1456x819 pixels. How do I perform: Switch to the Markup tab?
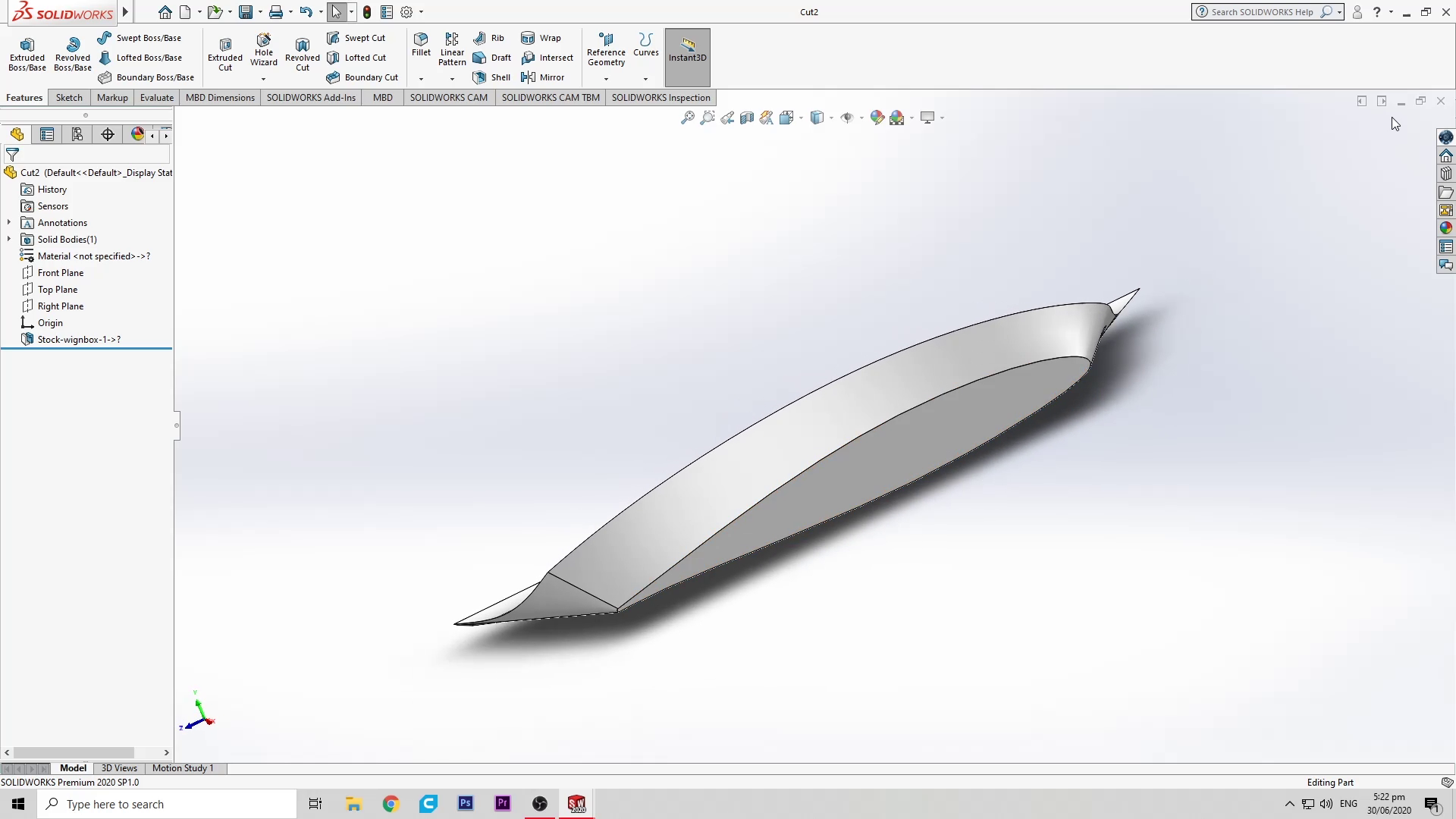click(x=112, y=98)
